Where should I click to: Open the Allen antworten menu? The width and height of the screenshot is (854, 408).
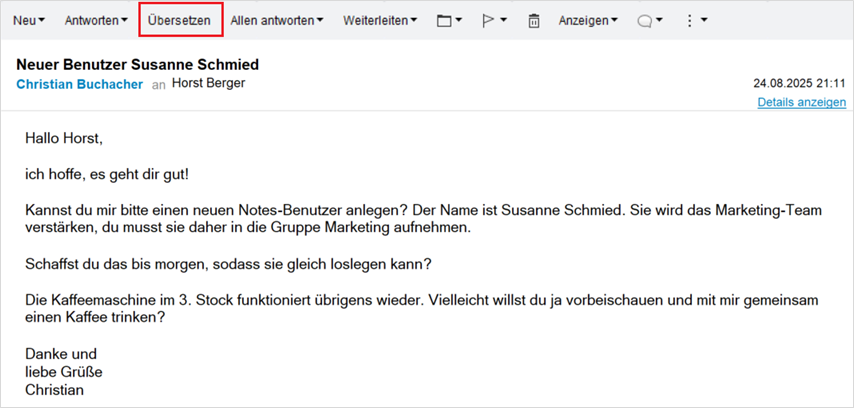276,21
